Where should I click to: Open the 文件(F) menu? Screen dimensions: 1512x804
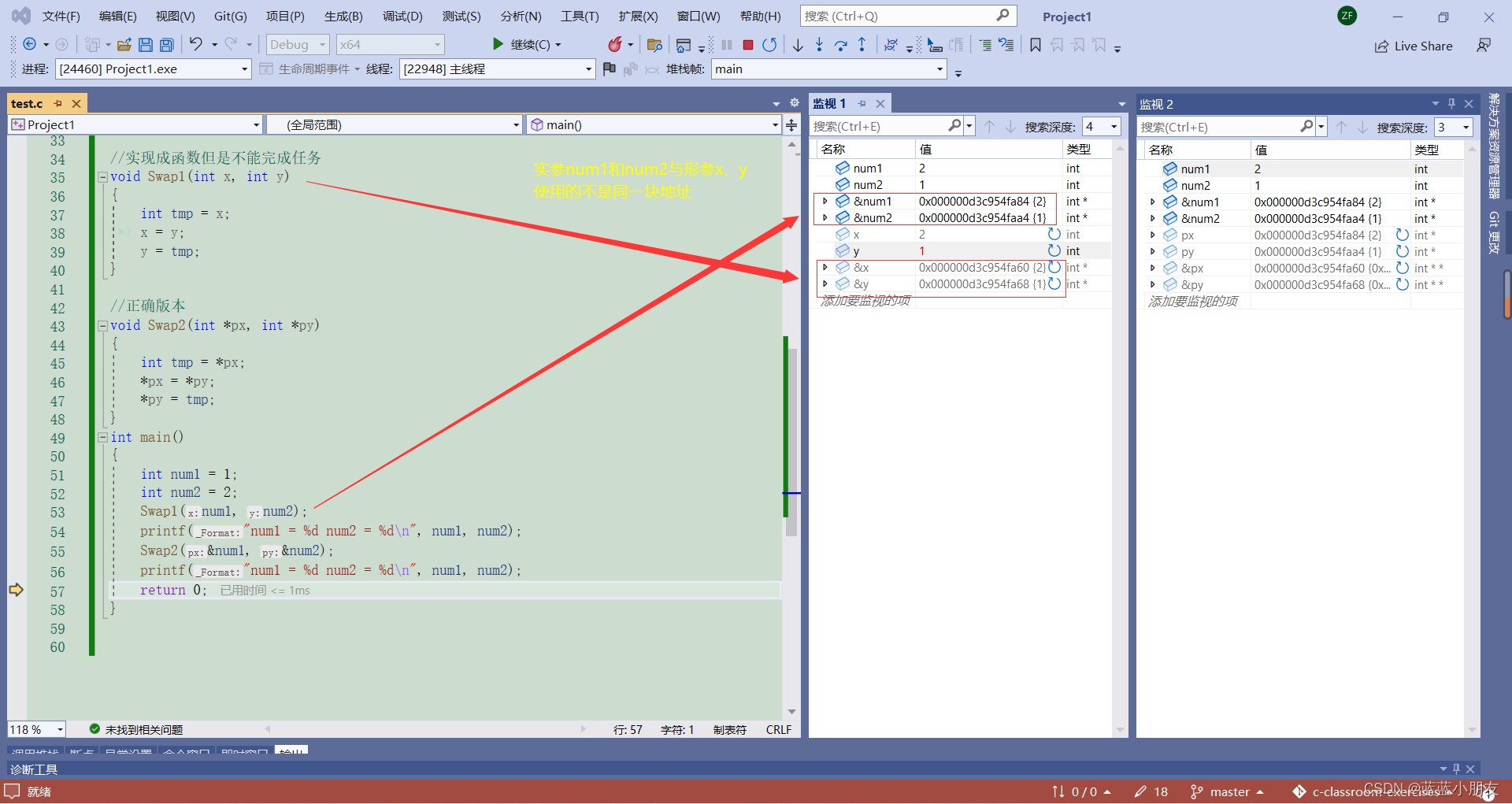tap(61, 16)
